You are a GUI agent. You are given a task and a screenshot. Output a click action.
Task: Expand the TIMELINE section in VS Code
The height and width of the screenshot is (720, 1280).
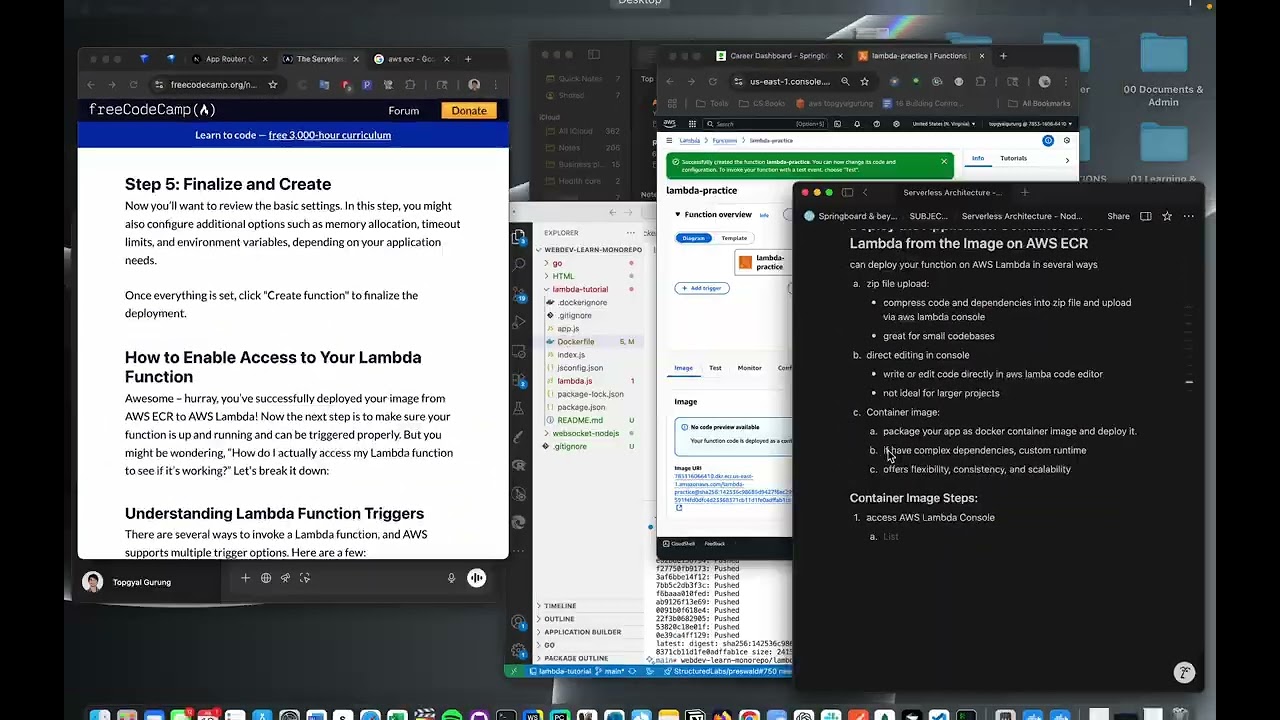click(x=560, y=606)
